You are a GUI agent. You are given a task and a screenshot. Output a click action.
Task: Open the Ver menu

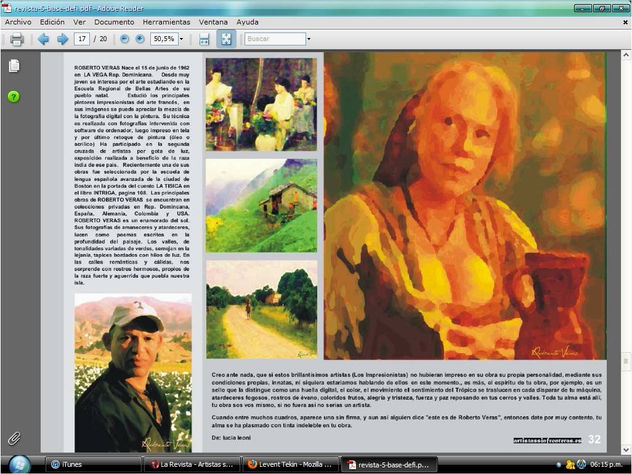[79, 22]
